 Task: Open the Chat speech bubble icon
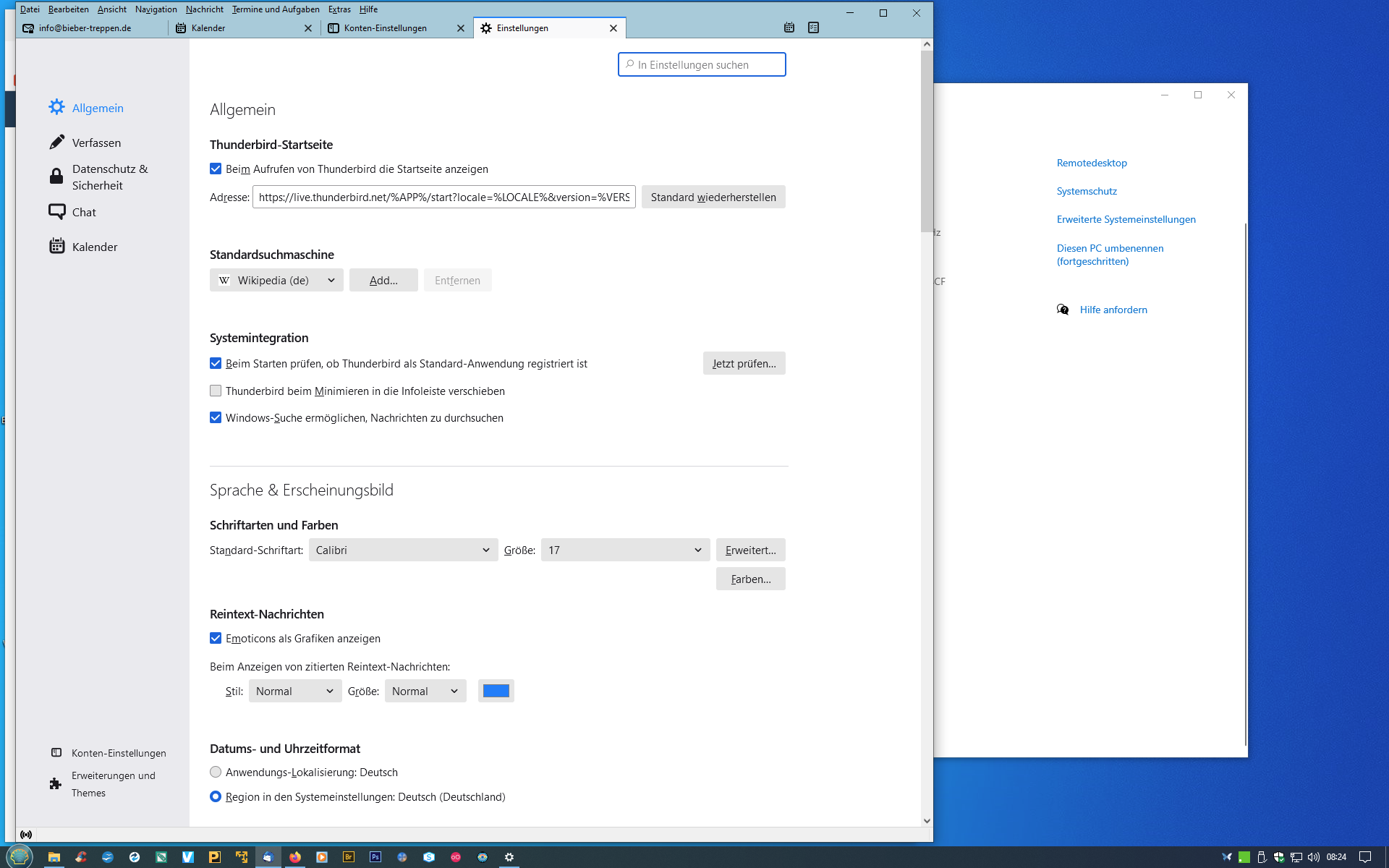(56, 212)
